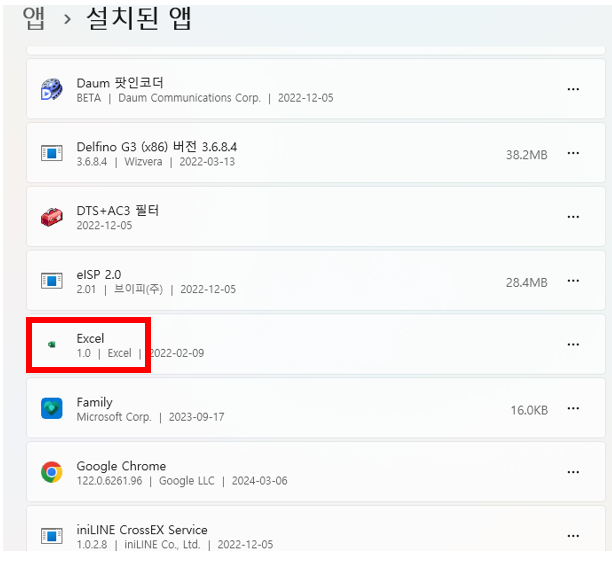Viewport: 612px width, 563px height.
Task: Click the 1.0.2.8 version text
Action: tap(92, 545)
